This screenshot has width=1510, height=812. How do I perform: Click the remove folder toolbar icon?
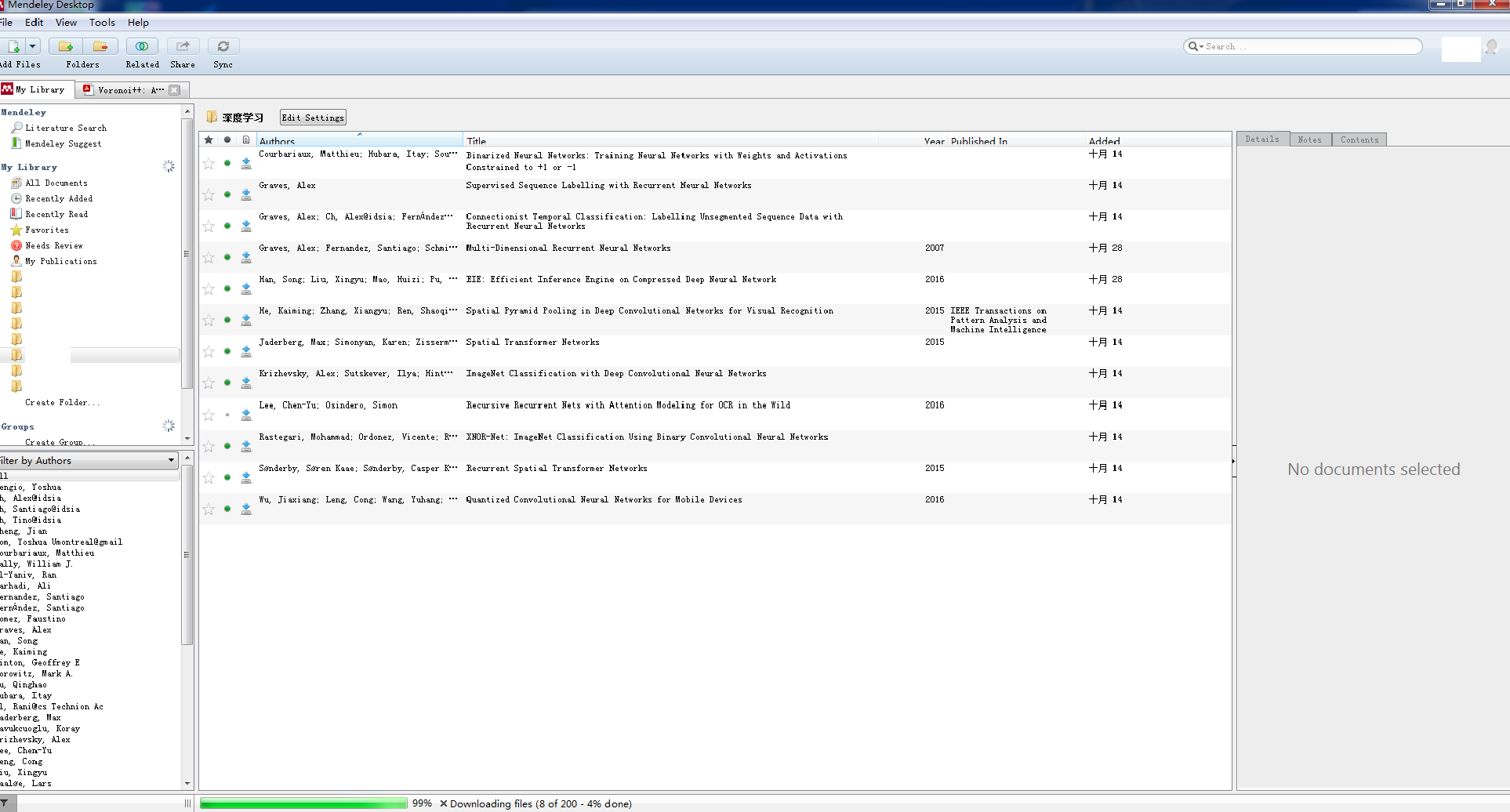100,46
